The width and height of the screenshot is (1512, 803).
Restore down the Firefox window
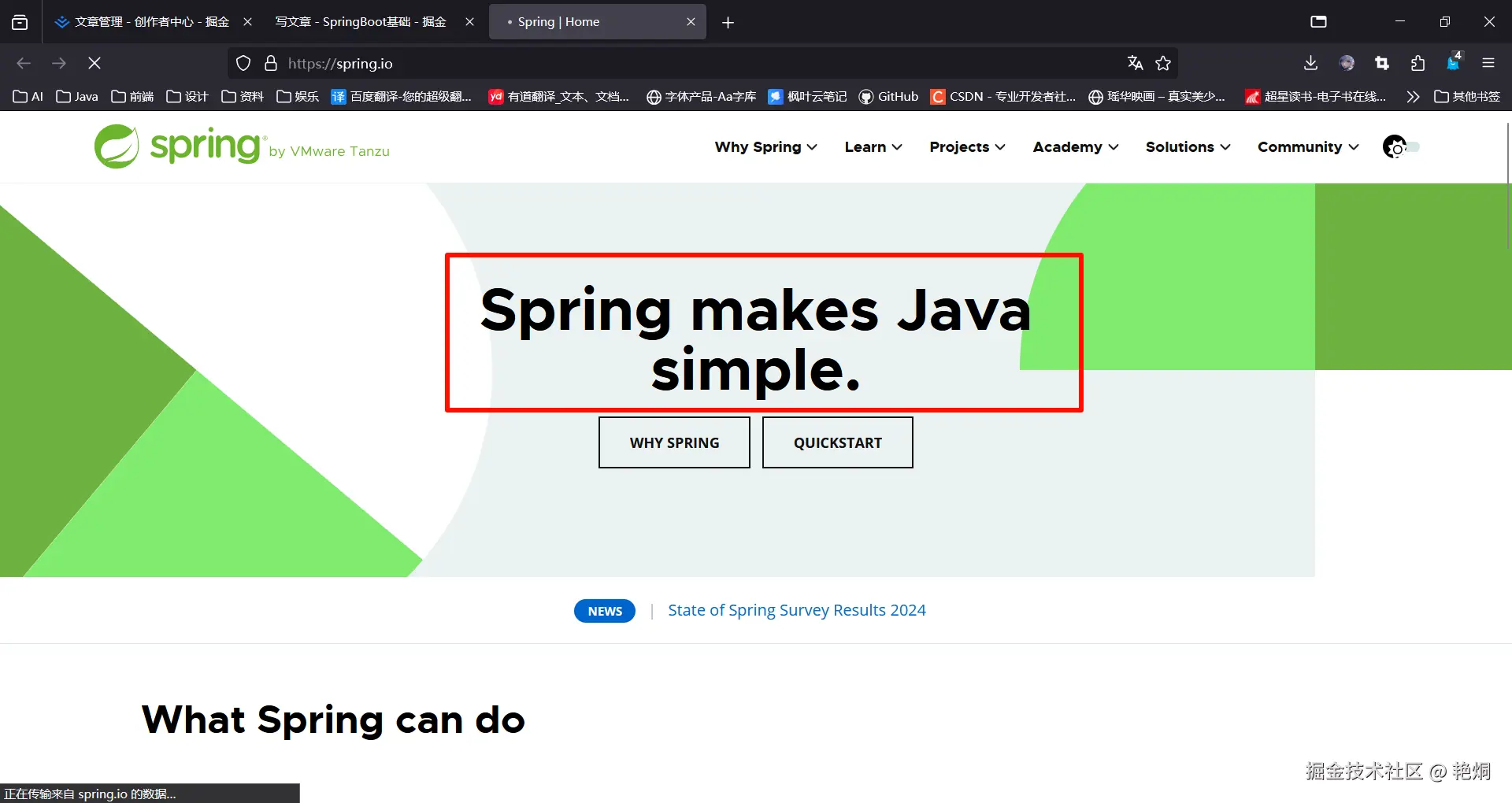[1444, 22]
